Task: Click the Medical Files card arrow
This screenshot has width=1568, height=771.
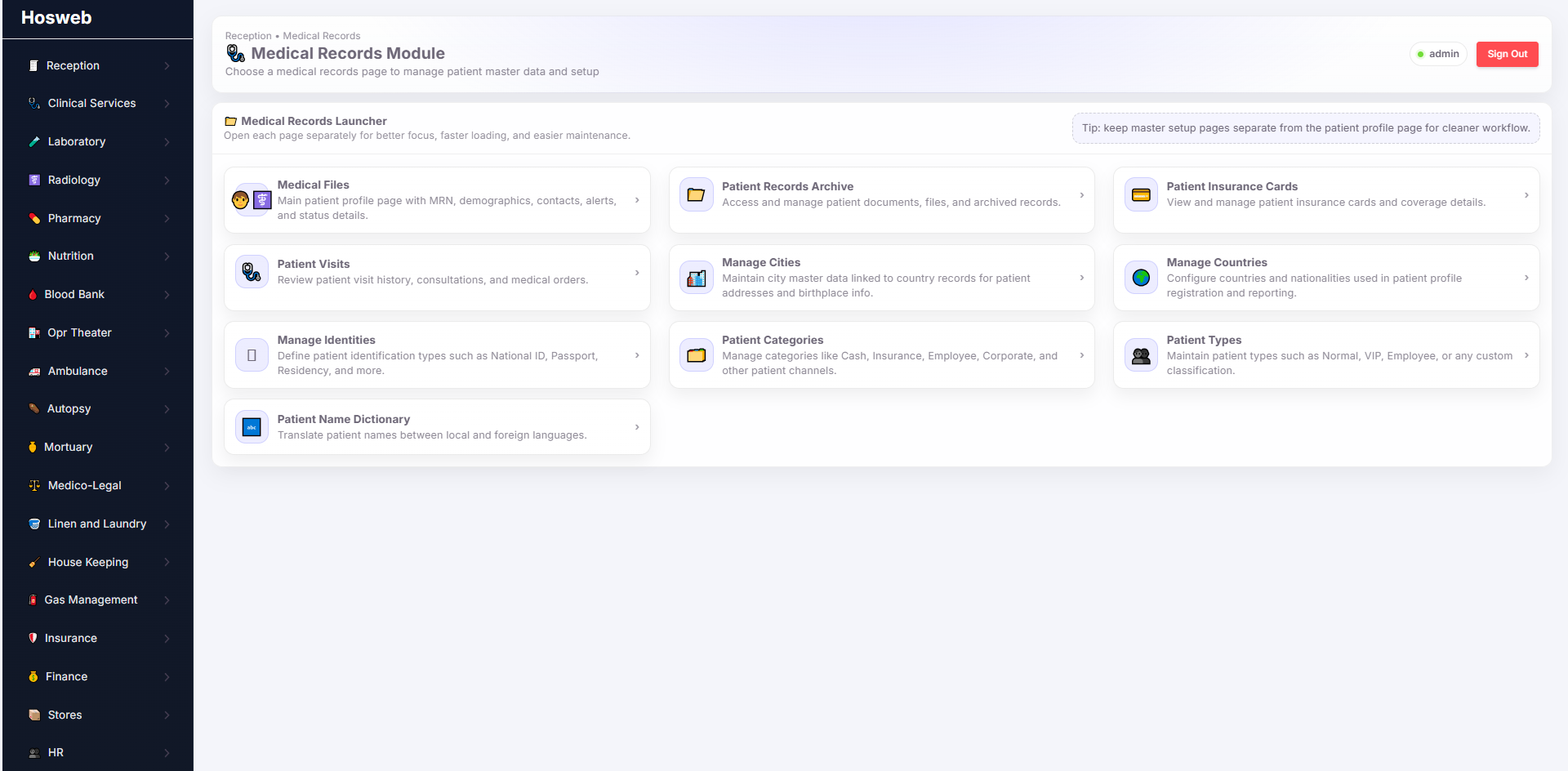Action: point(637,200)
